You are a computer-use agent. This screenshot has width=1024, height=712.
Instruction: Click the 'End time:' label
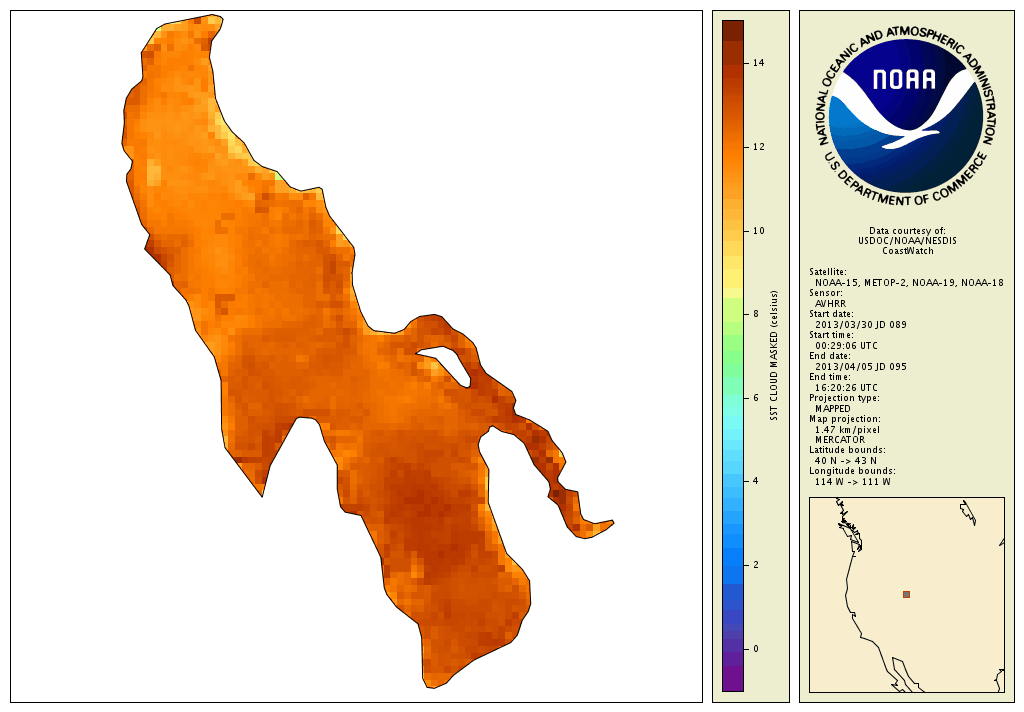point(829,377)
